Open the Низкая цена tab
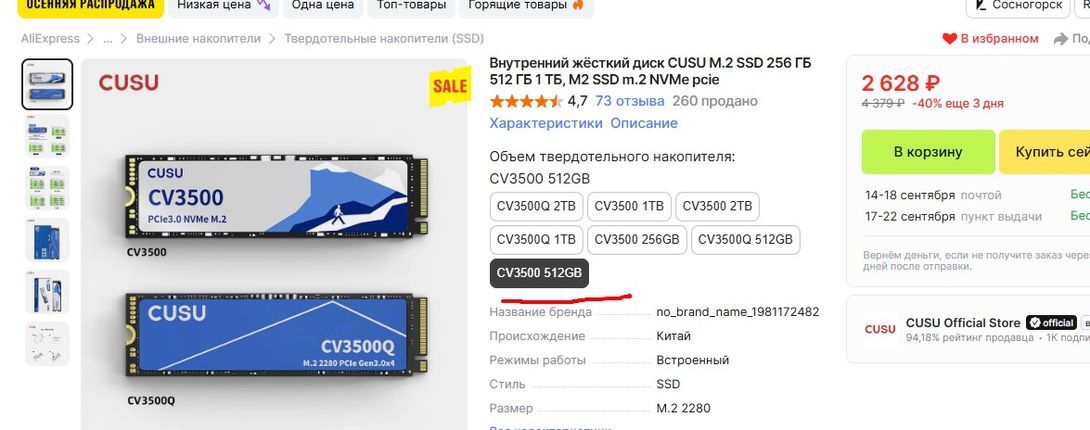This screenshot has width=1090, height=430. click(222, 6)
